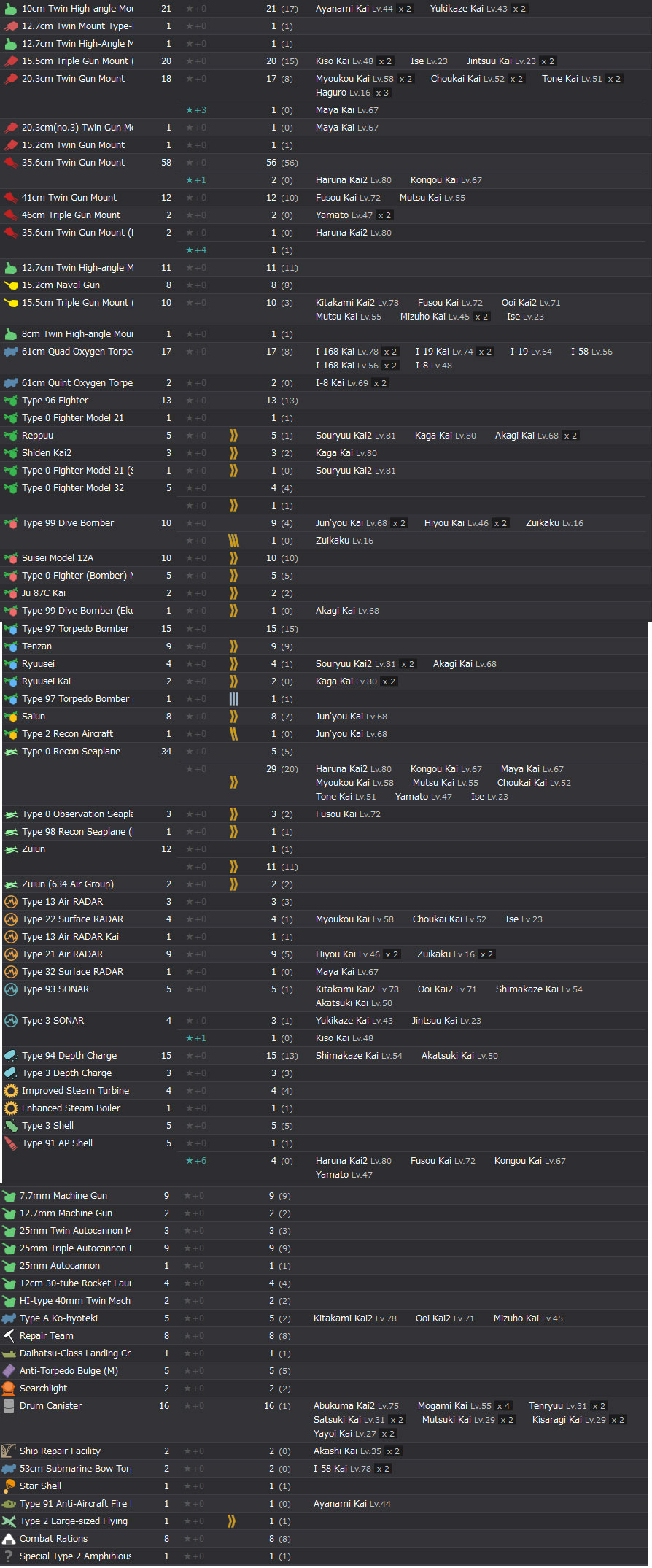Image resolution: width=652 pixels, height=1568 pixels.
Task: Click the depth charge icon beside Type 94 Depth Charge
Action: point(11,1056)
